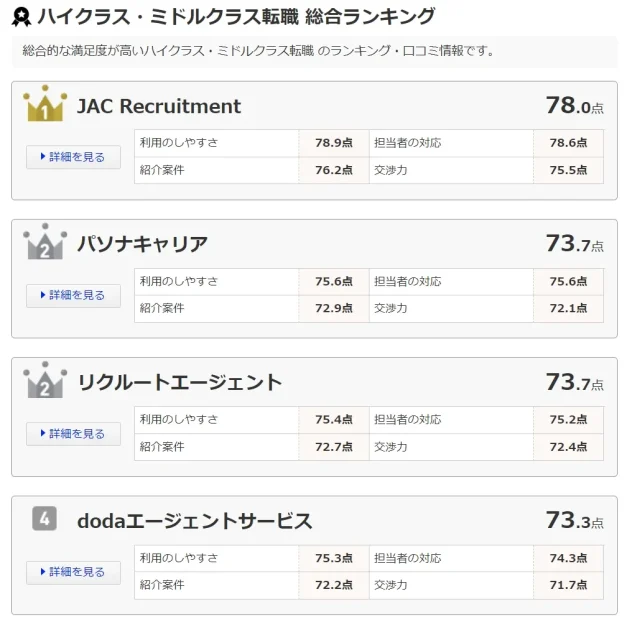The height and width of the screenshot is (630, 627).
Task: Click JAC Recruitment's 78.0点 overall score
Action: (x=574, y=105)
